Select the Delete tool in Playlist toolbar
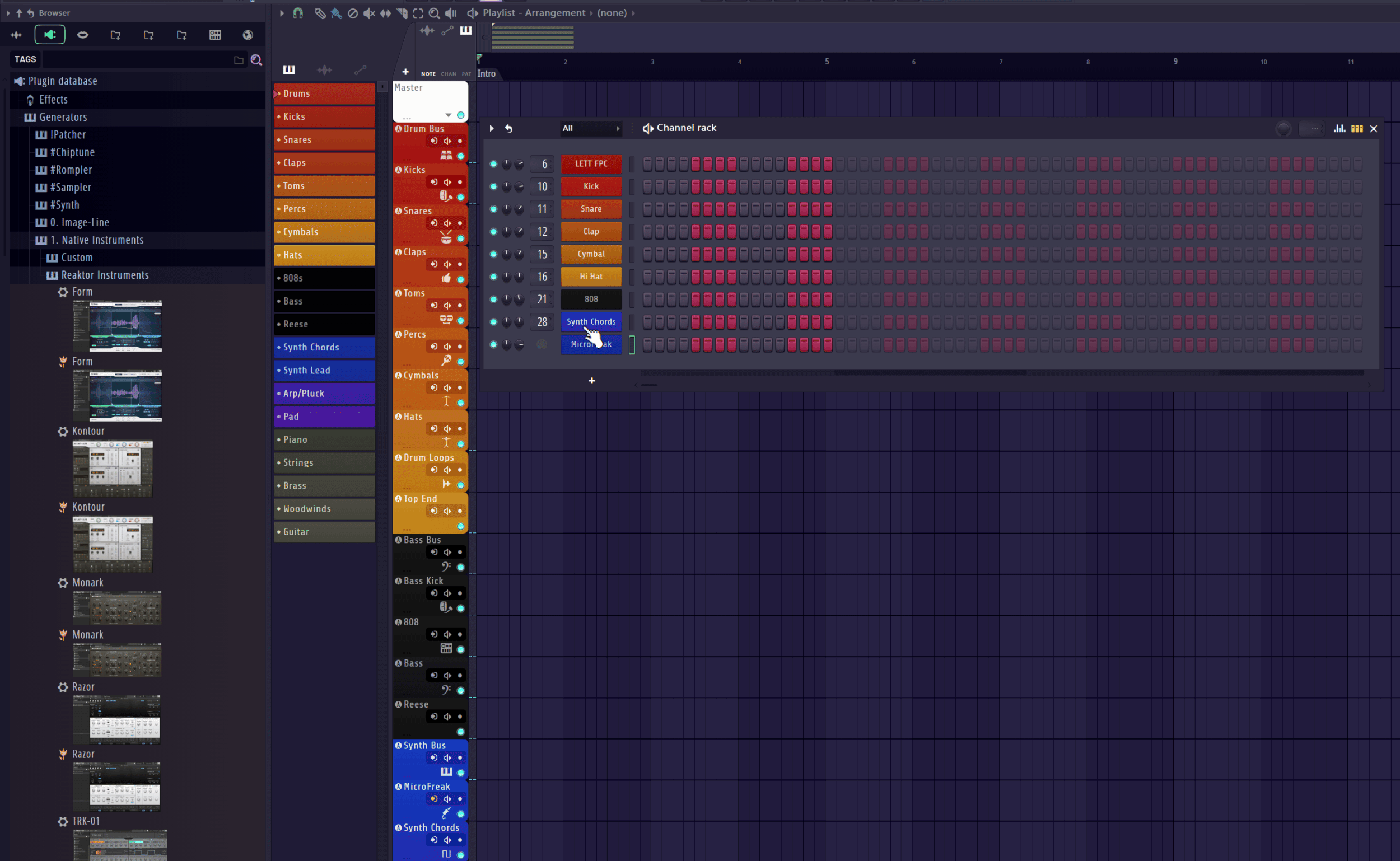 click(x=353, y=12)
